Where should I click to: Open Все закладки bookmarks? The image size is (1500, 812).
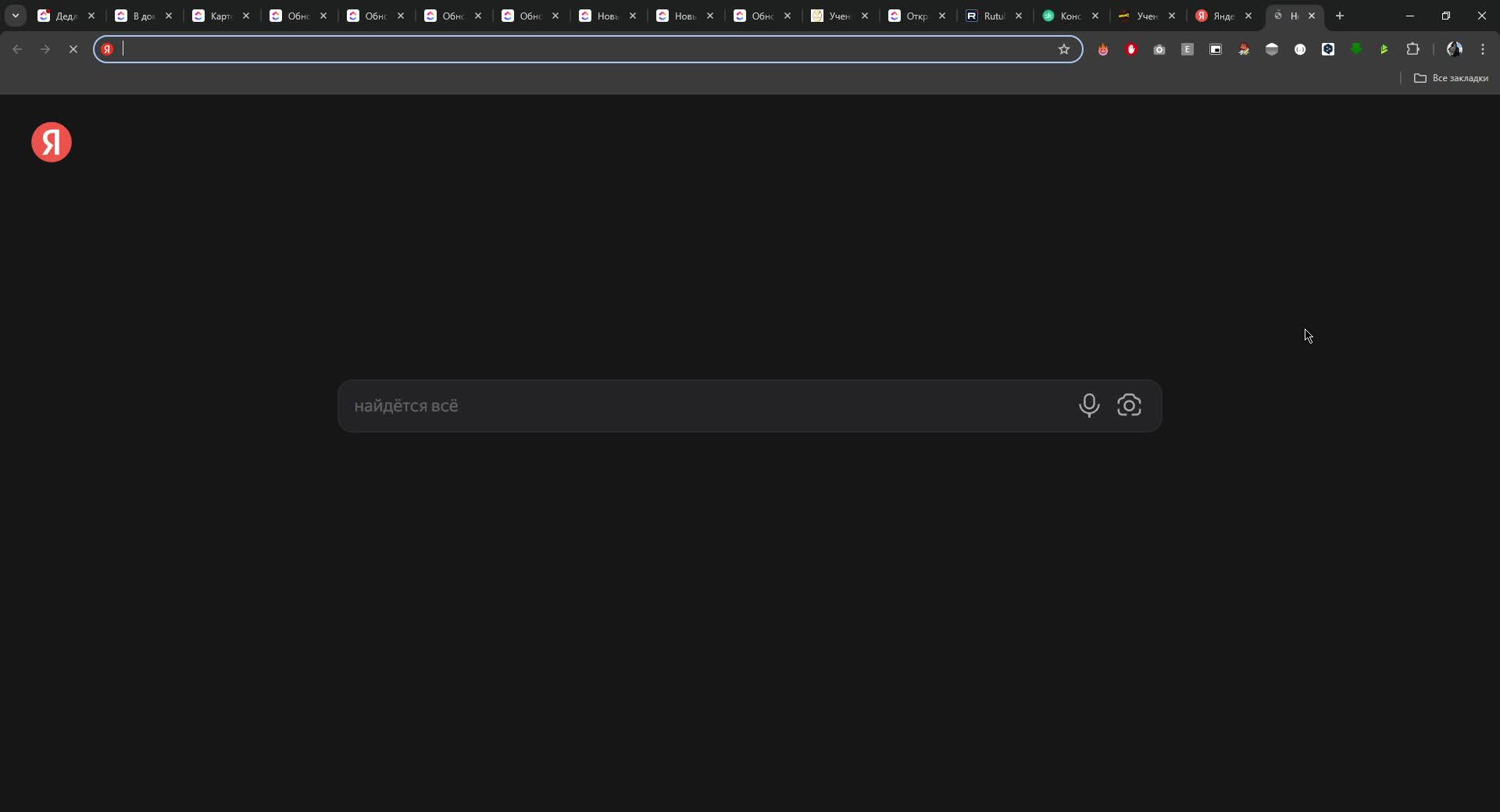pos(1452,78)
